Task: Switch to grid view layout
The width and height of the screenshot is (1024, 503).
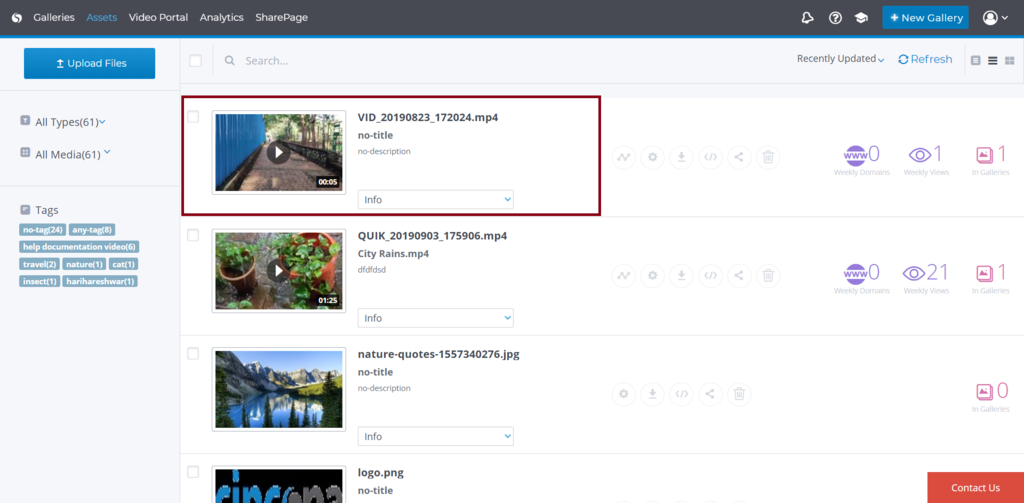Action: pyautogui.click(x=1010, y=60)
